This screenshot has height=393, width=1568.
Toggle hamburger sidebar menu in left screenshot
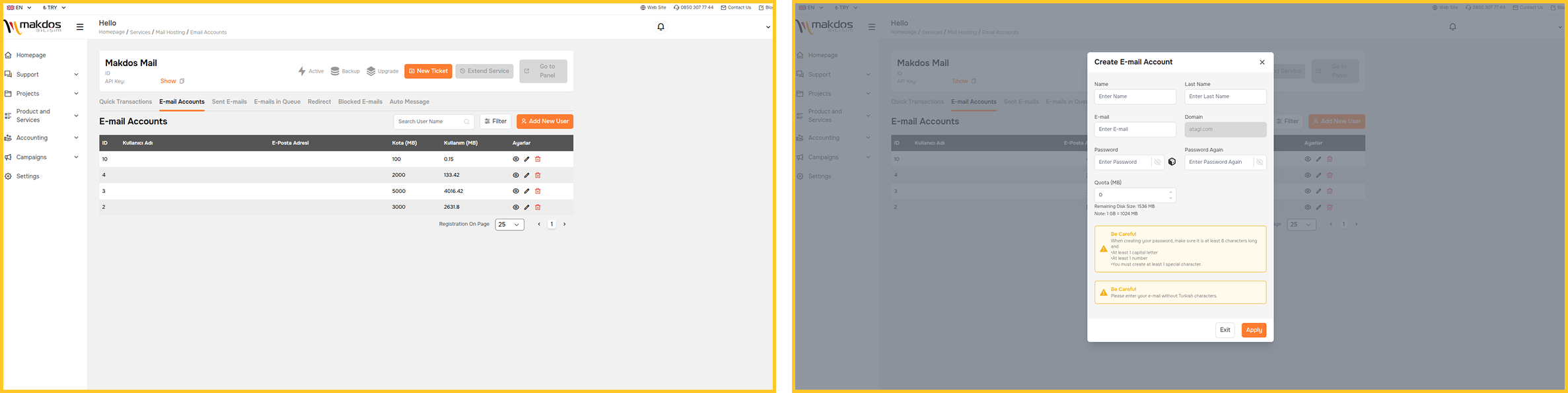pyautogui.click(x=80, y=27)
